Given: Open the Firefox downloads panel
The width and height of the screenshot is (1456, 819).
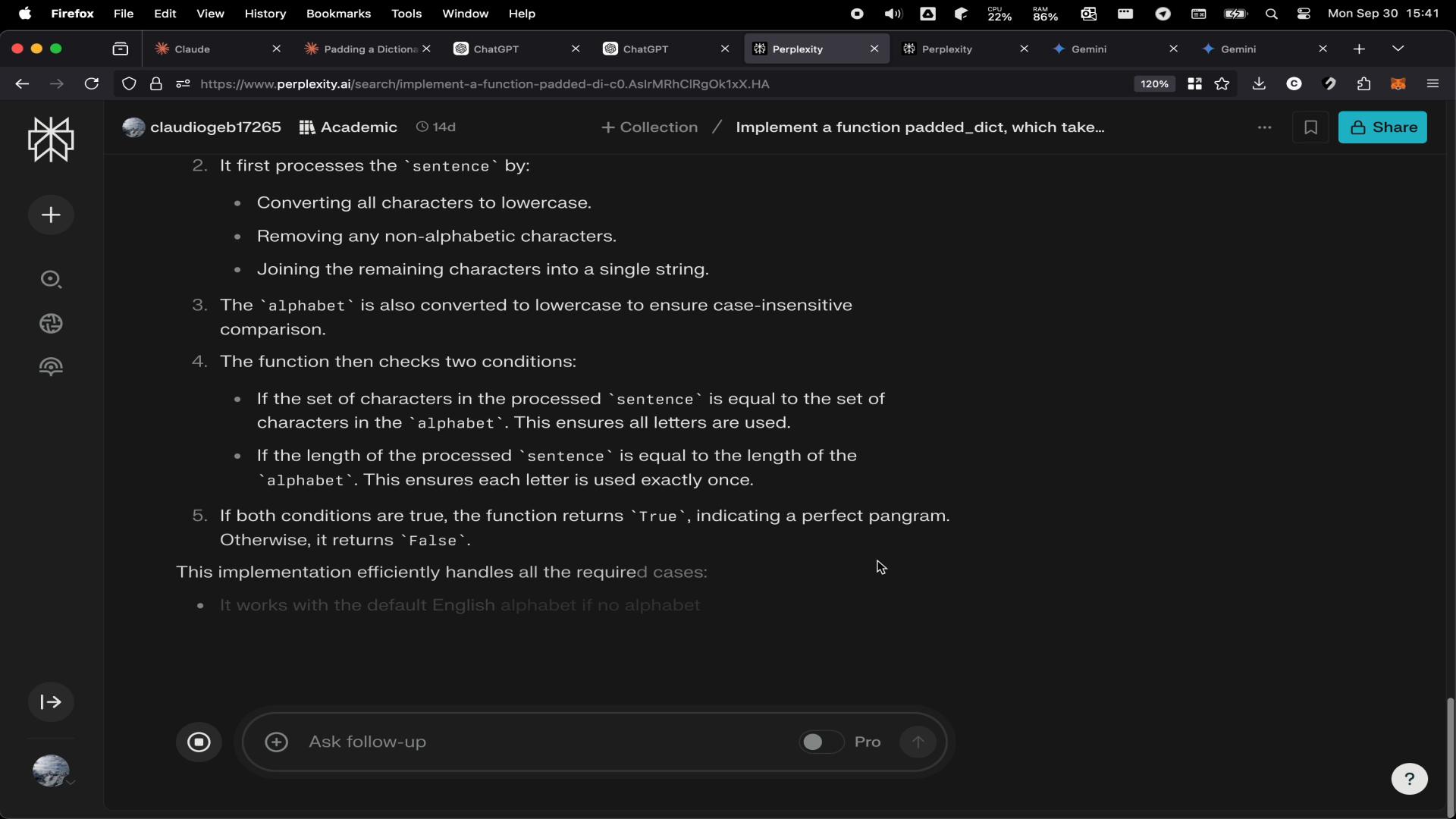Looking at the screenshot, I should (x=1259, y=84).
